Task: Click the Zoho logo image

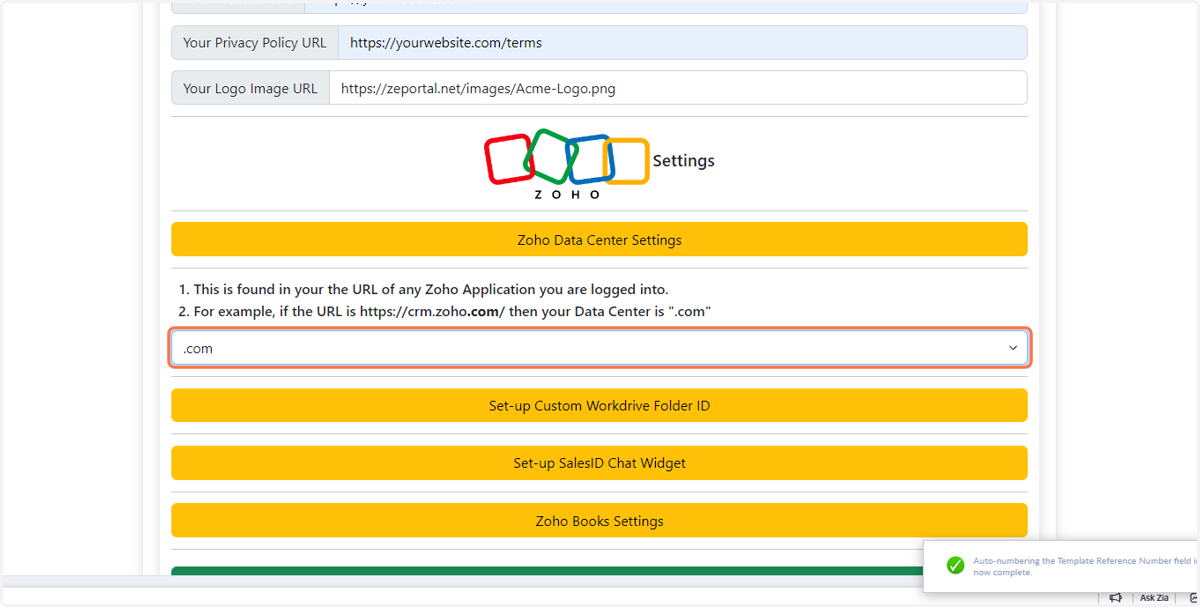Action: [x=567, y=163]
